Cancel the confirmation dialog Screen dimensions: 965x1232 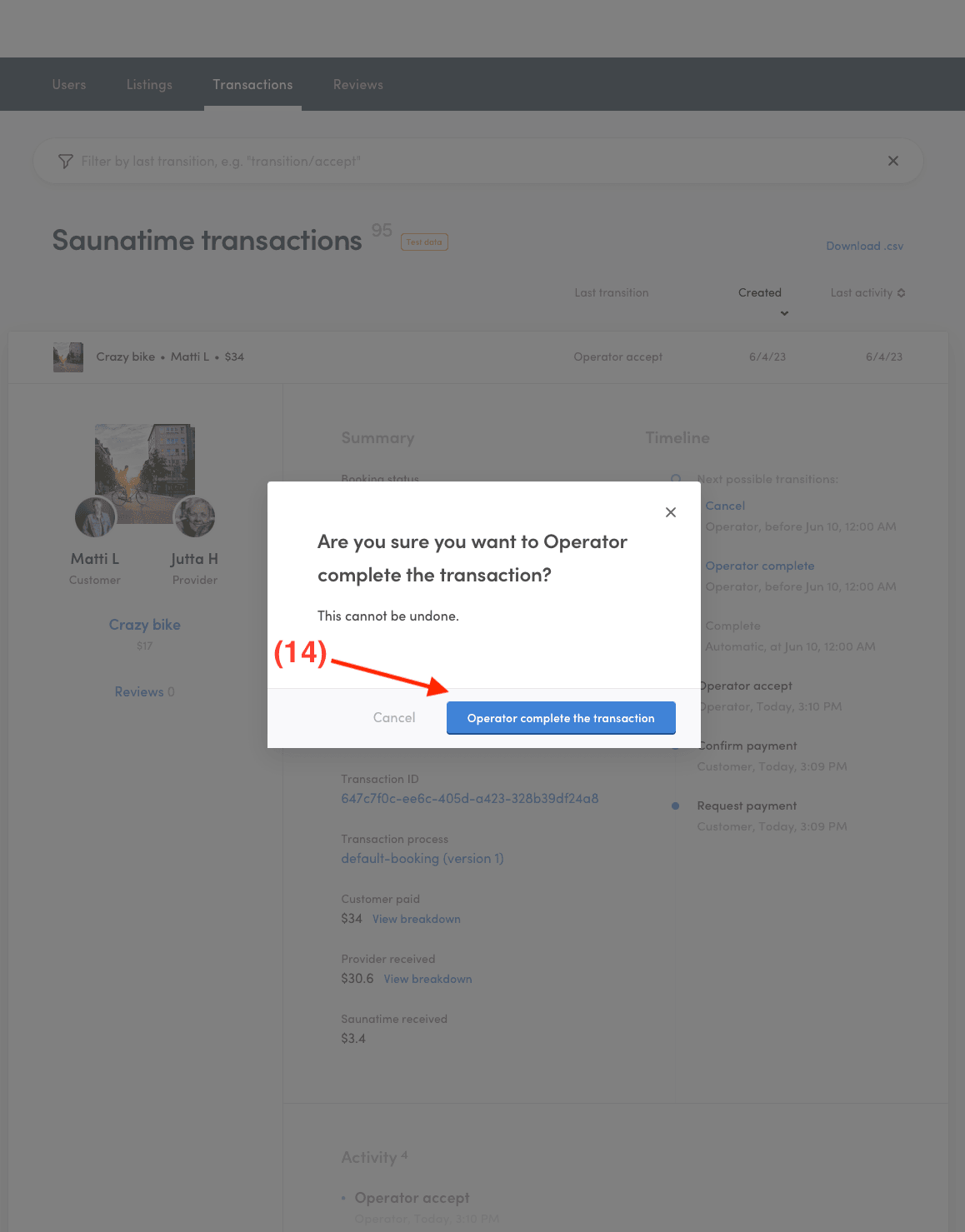pyautogui.click(x=394, y=718)
